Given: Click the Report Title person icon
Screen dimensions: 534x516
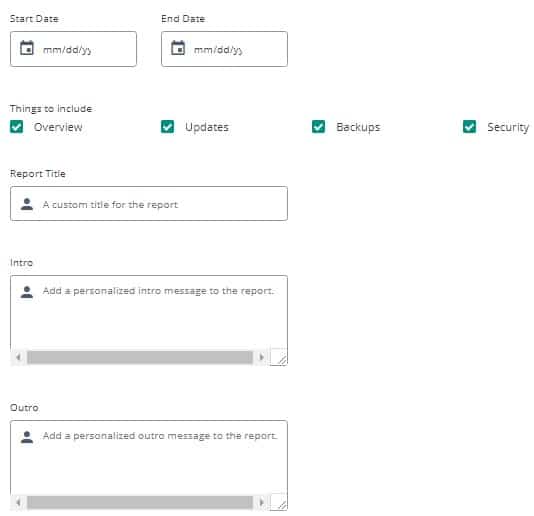Looking at the screenshot, I should point(27,204).
